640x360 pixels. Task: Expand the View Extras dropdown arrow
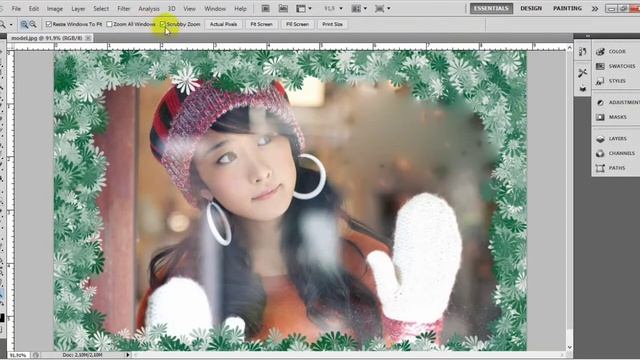click(x=310, y=8)
